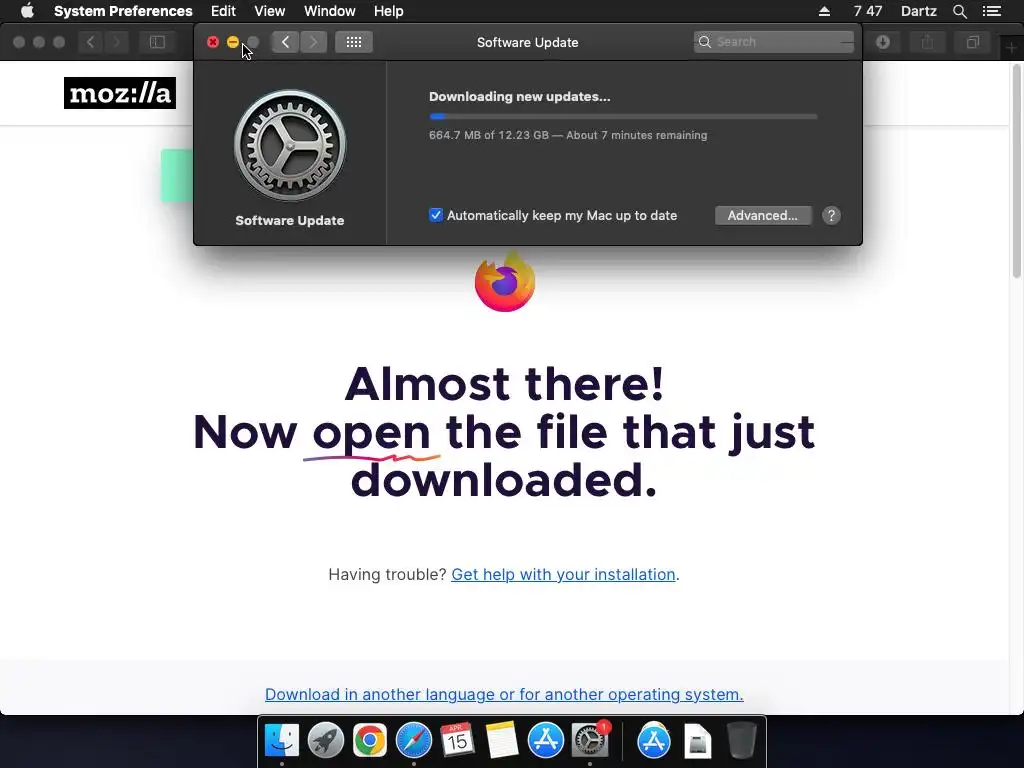
Task: Click the download progress bar
Action: click(623, 116)
